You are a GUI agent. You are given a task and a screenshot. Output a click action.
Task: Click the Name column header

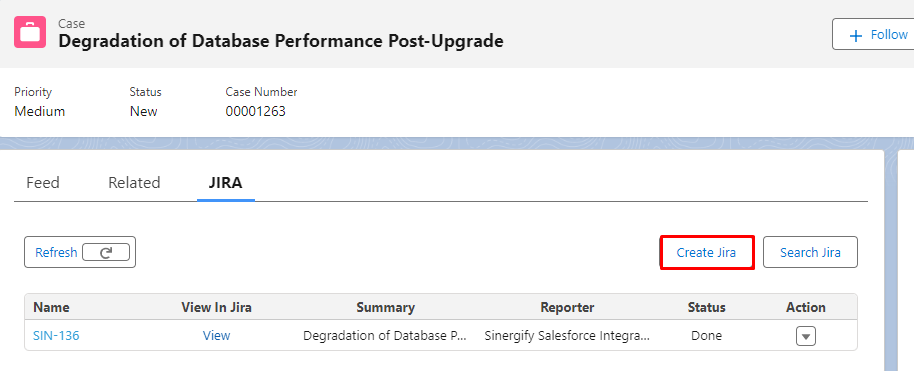[51, 307]
